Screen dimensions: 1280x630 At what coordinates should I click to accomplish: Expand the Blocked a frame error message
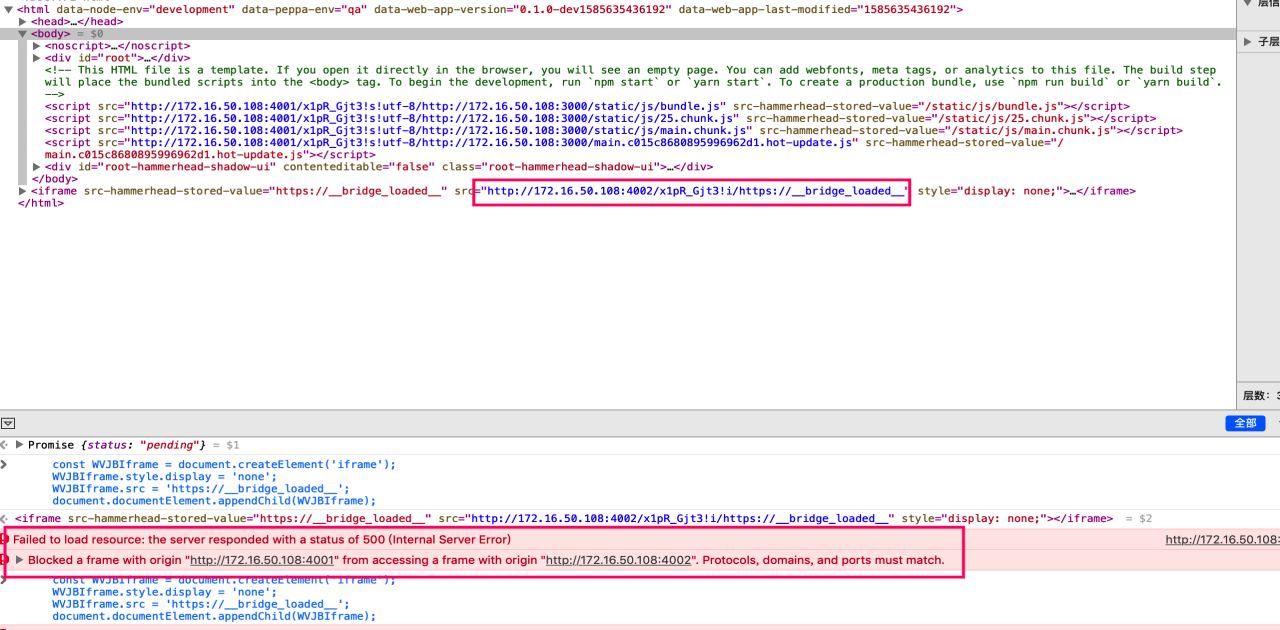(19, 560)
